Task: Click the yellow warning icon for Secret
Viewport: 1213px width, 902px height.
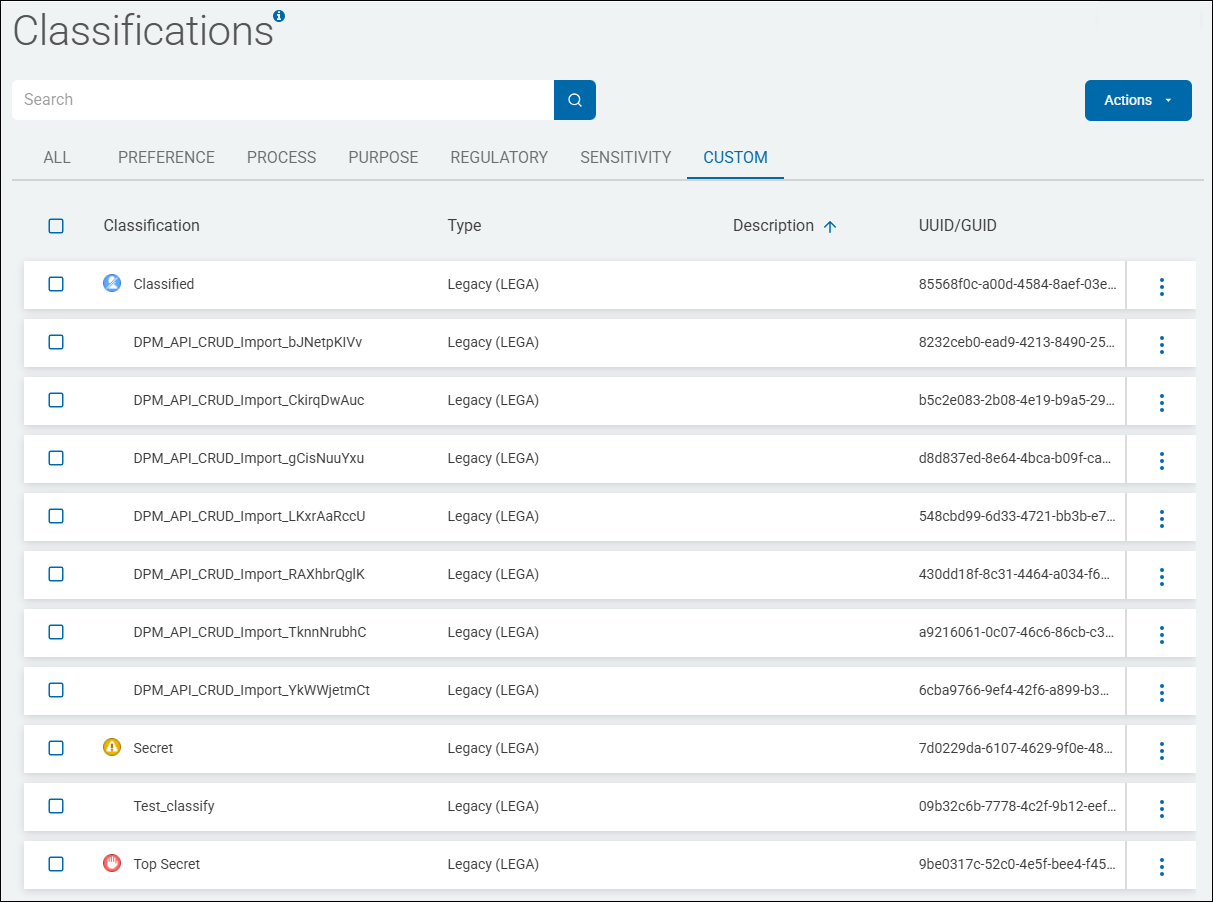Action: tap(112, 748)
